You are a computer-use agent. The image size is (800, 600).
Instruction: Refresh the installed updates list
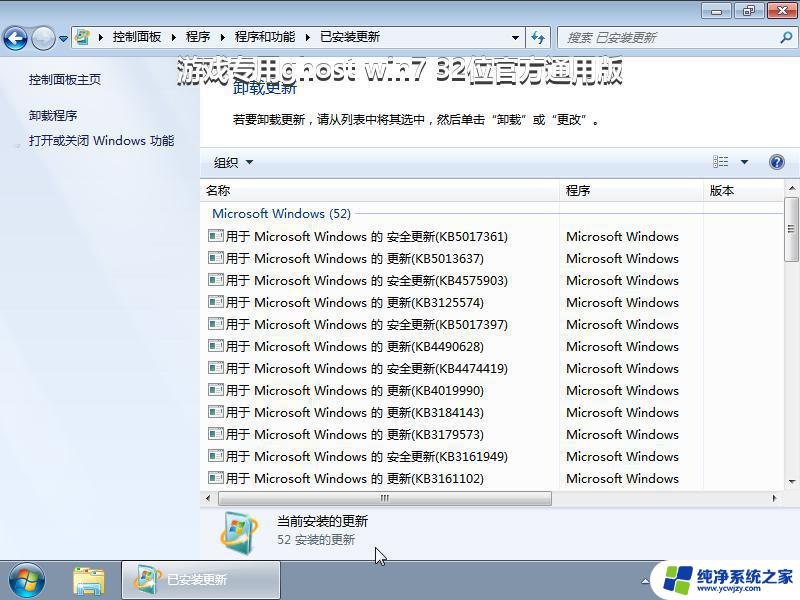click(538, 37)
